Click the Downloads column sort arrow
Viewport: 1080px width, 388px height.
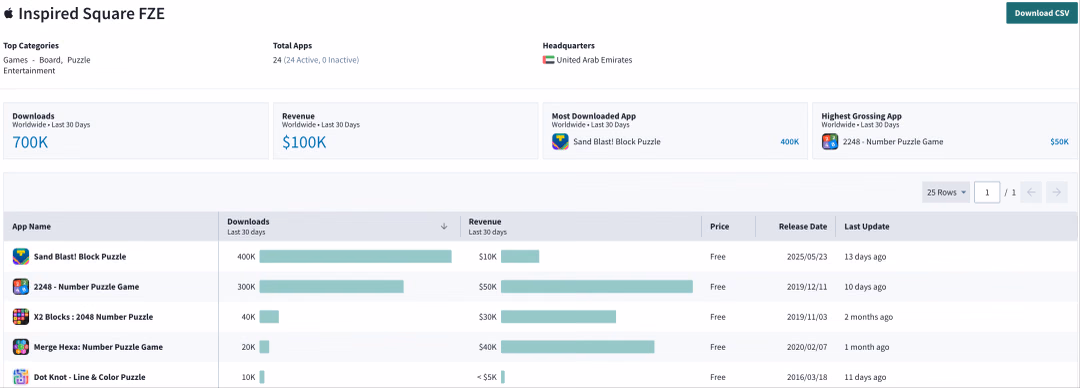point(444,226)
